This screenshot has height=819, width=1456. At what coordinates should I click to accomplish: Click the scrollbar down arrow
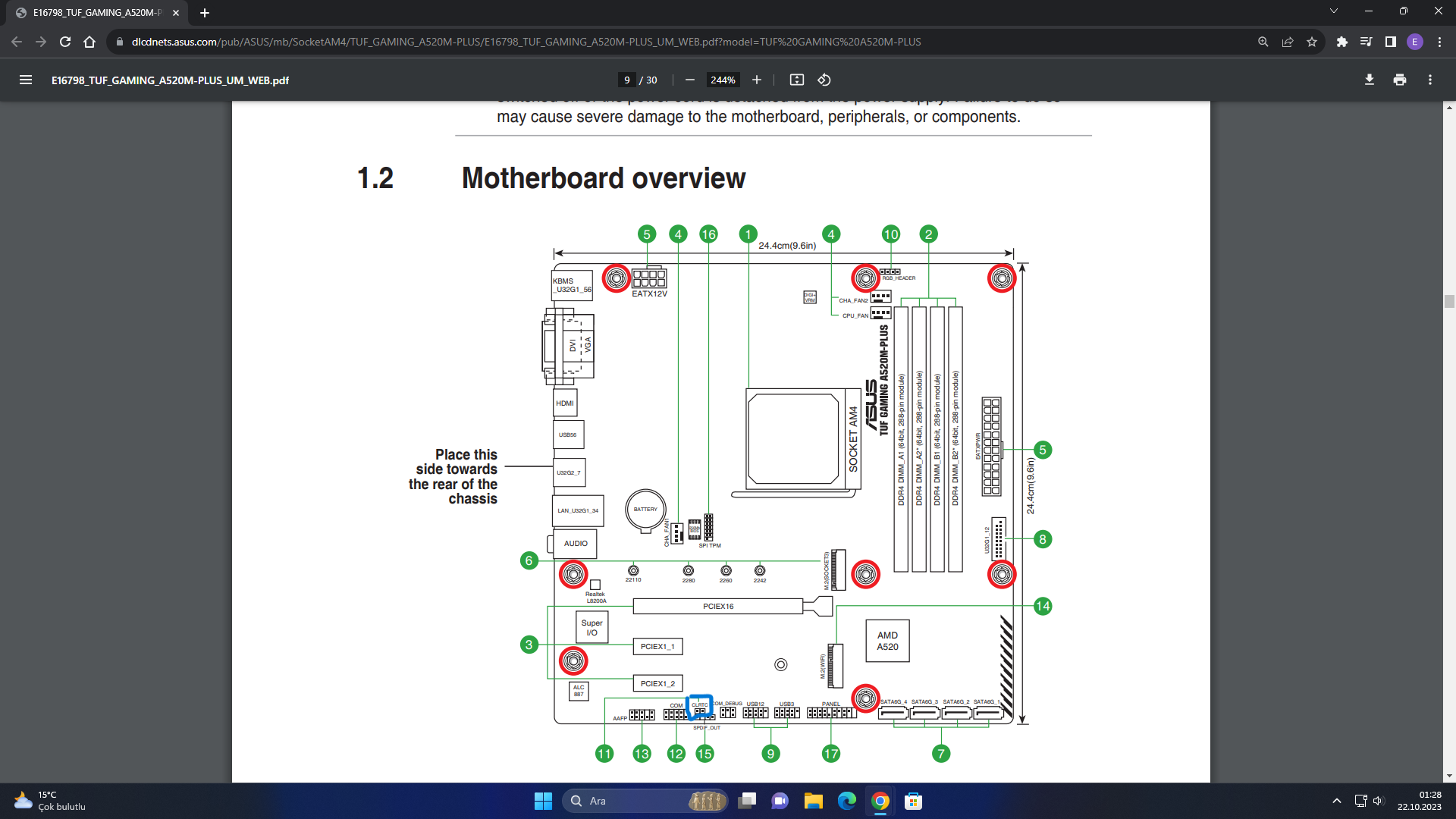coord(1449,776)
